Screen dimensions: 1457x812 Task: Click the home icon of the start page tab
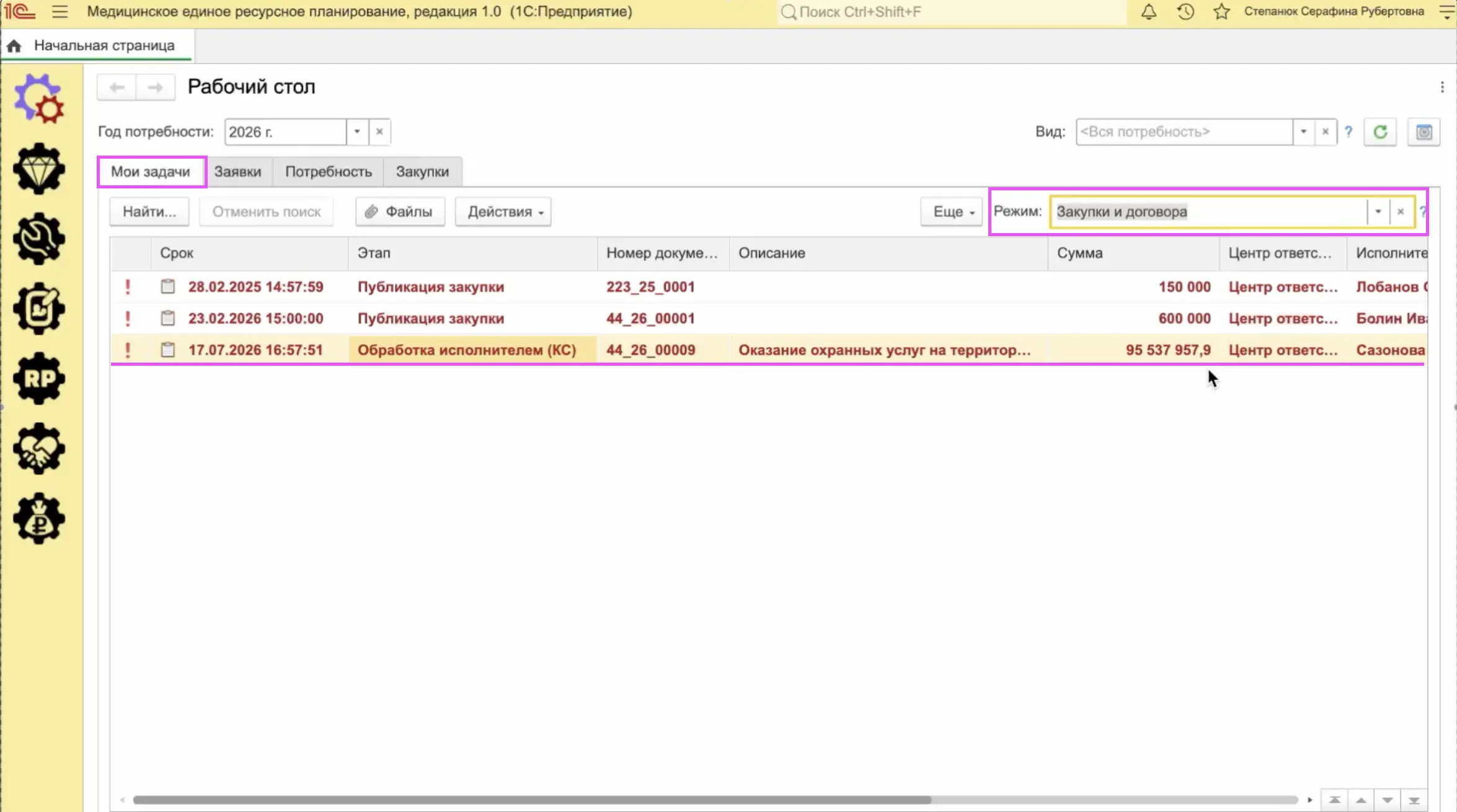14,45
